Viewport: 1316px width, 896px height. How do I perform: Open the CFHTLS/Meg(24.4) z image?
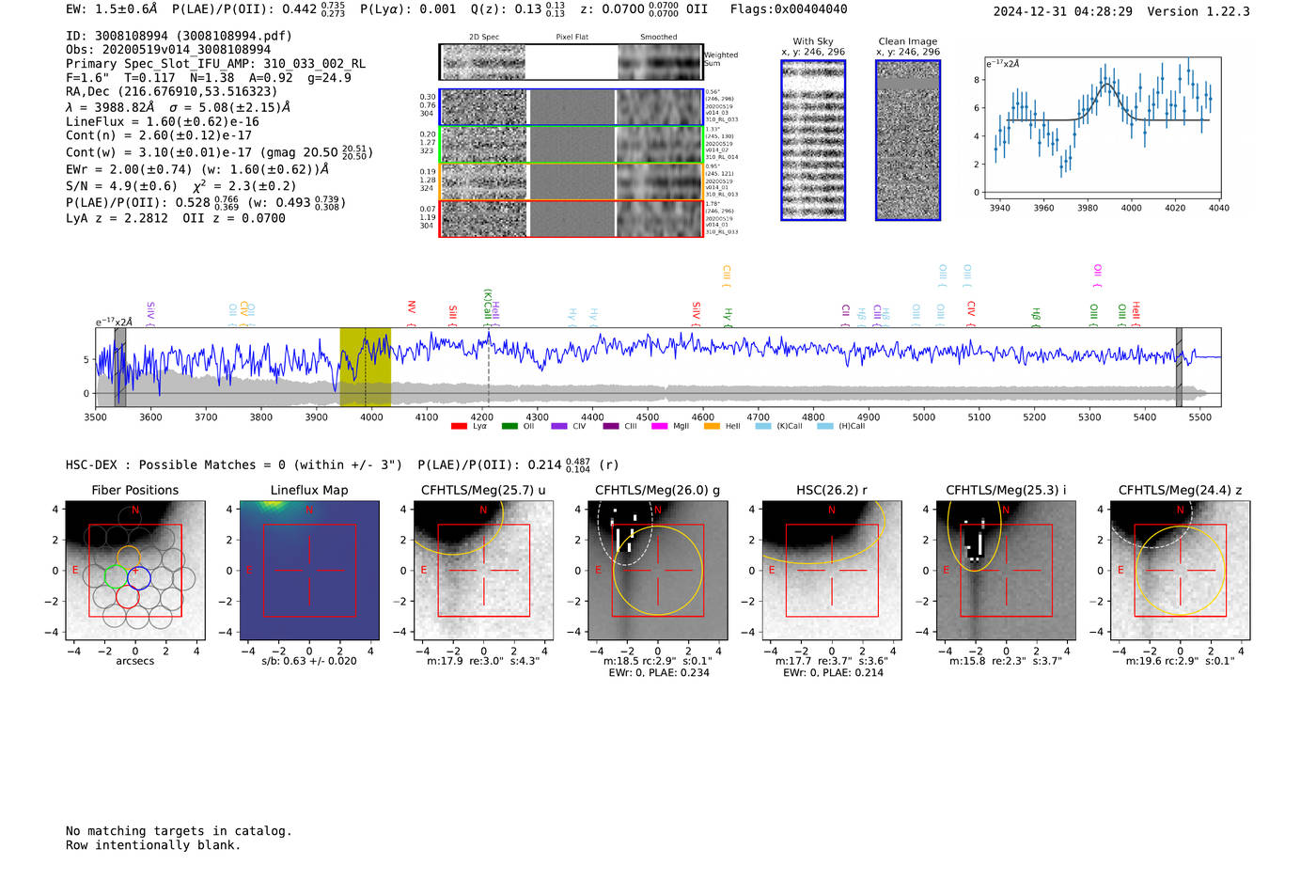click(x=1180, y=570)
